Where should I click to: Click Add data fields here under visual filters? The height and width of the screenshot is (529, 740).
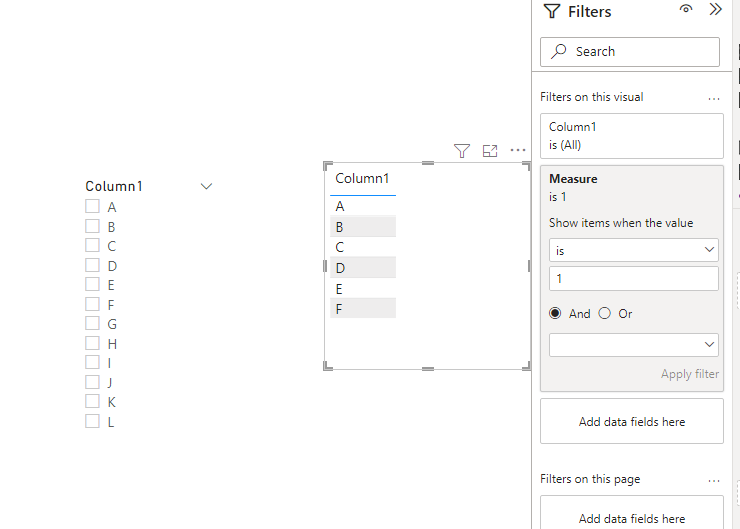[631, 421]
